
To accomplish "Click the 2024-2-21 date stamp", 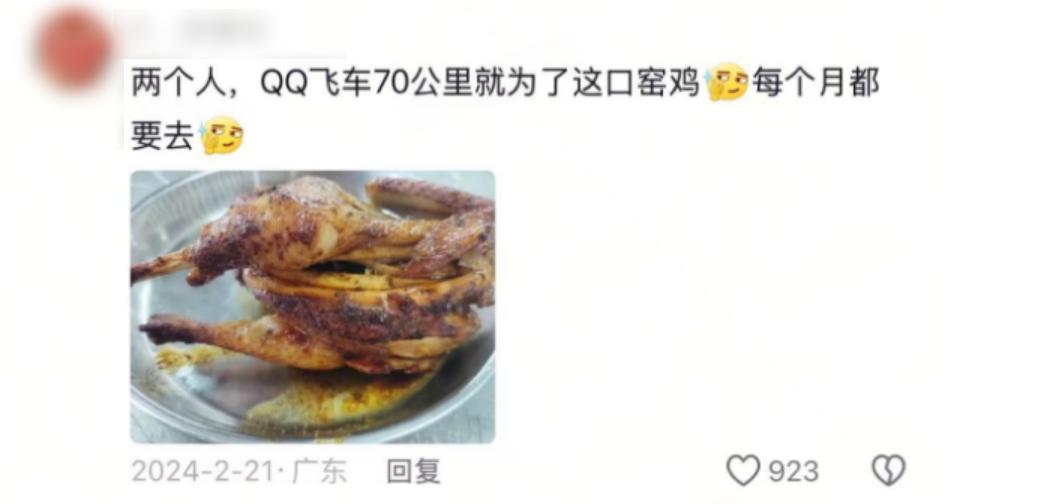I will click(x=202, y=472).
